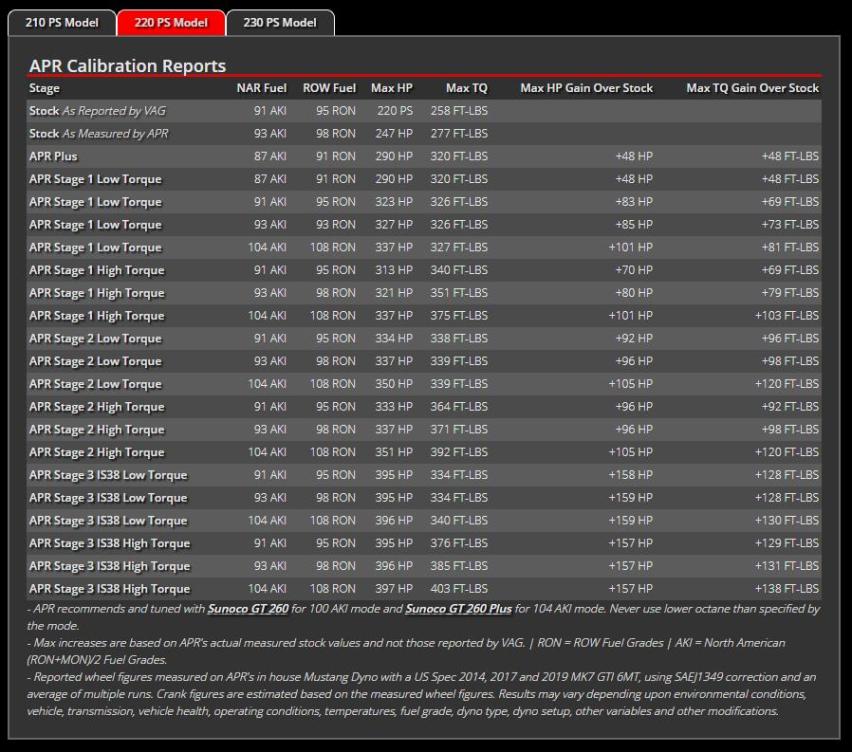Click the Max HP column header
Image resolution: width=852 pixels, height=752 pixels.
click(x=392, y=88)
